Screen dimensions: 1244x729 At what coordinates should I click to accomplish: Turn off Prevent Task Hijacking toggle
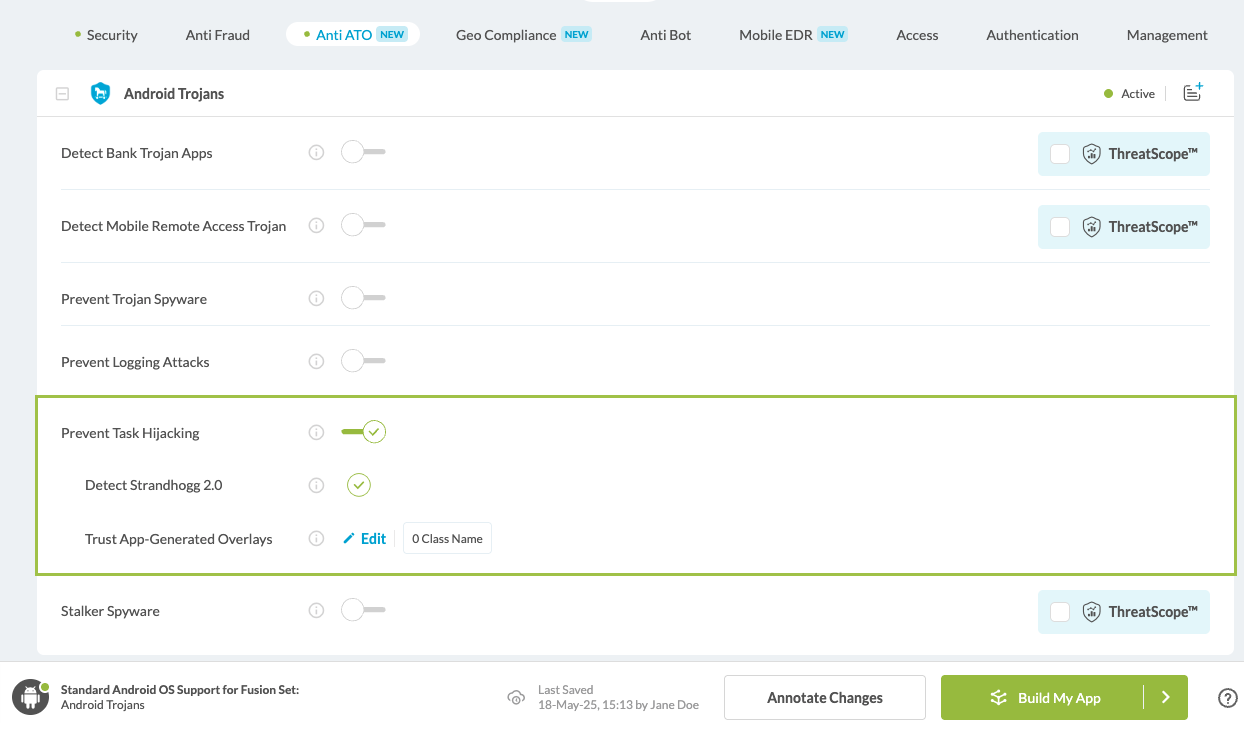pos(363,432)
